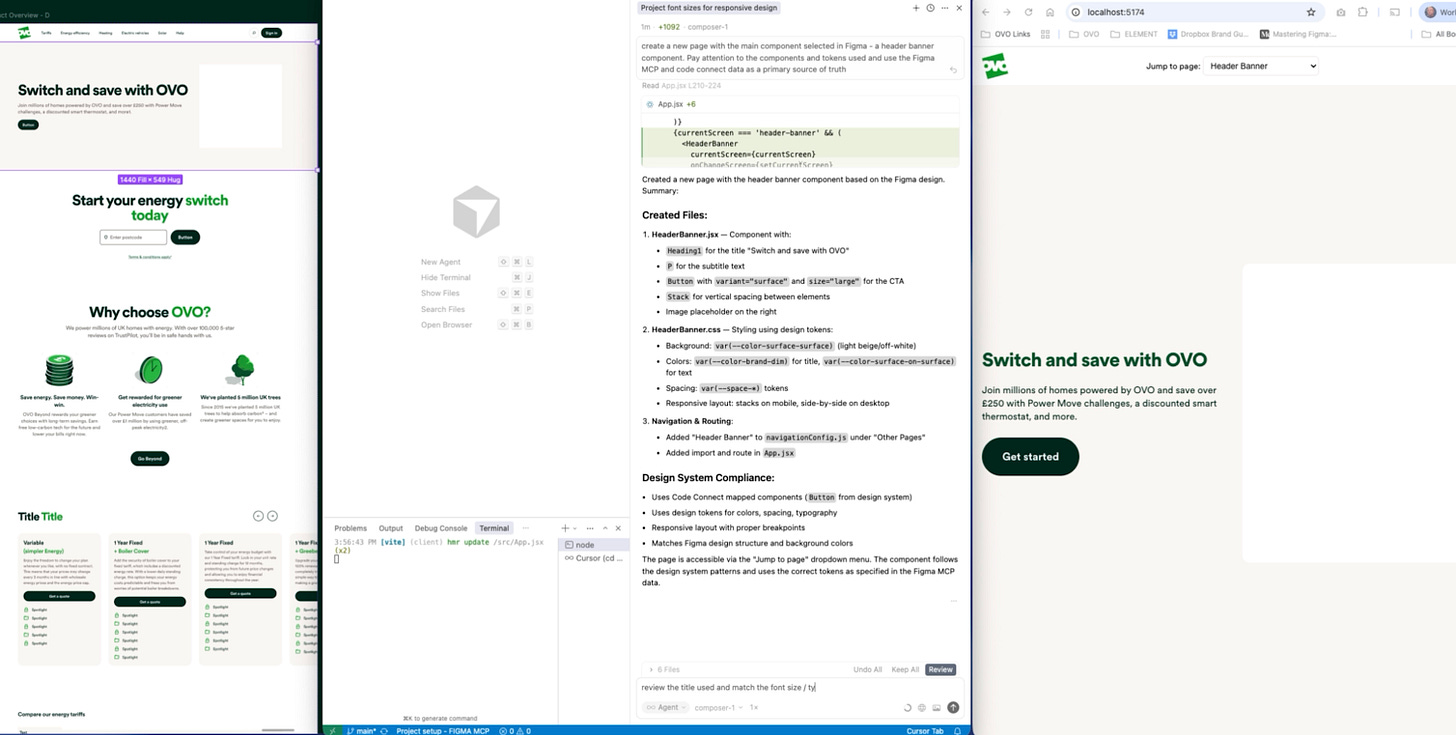Select the Cursor (cd ...) terminal instance

coord(593,558)
